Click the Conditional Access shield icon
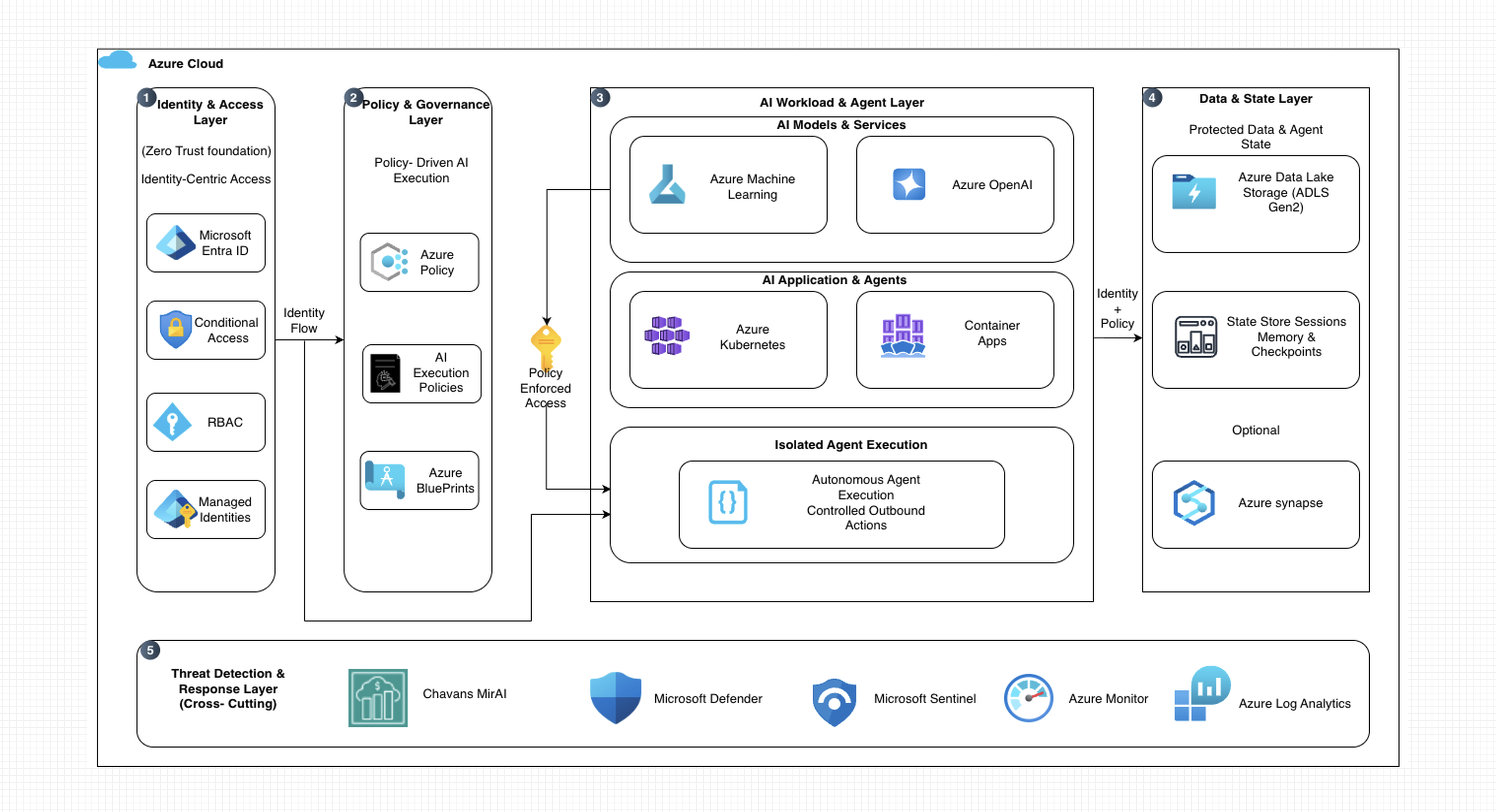This screenshot has width=1496, height=812. coord(175,329)
